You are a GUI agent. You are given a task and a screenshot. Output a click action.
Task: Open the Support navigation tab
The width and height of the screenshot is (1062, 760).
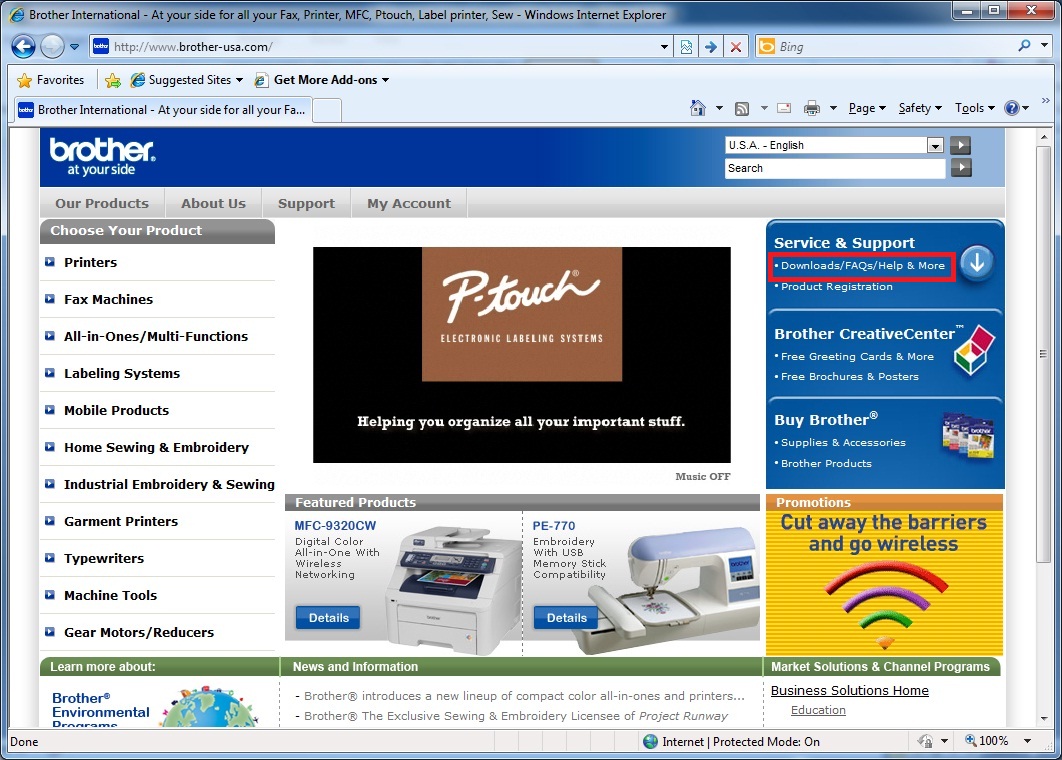[306, 203]
